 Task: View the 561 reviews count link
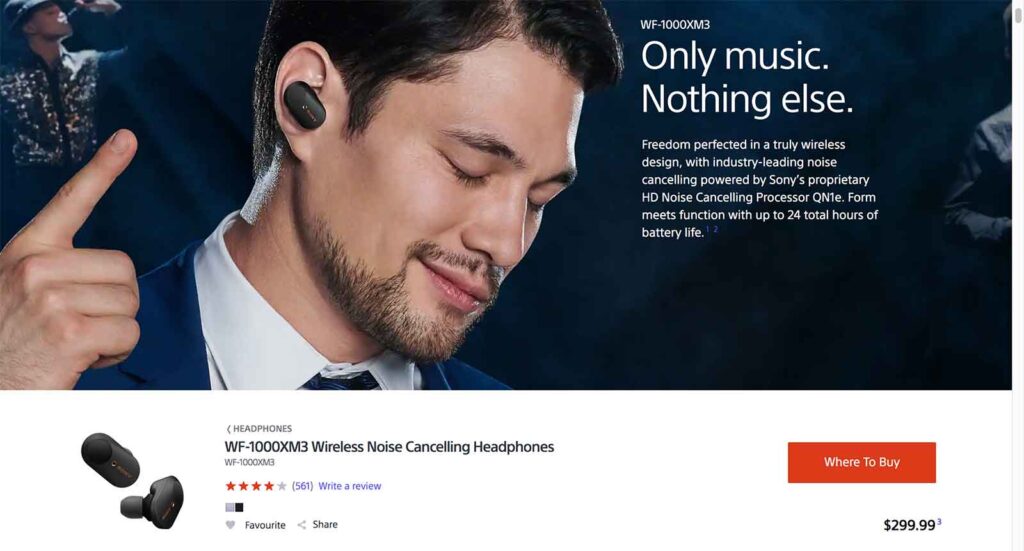click(302, 486)
